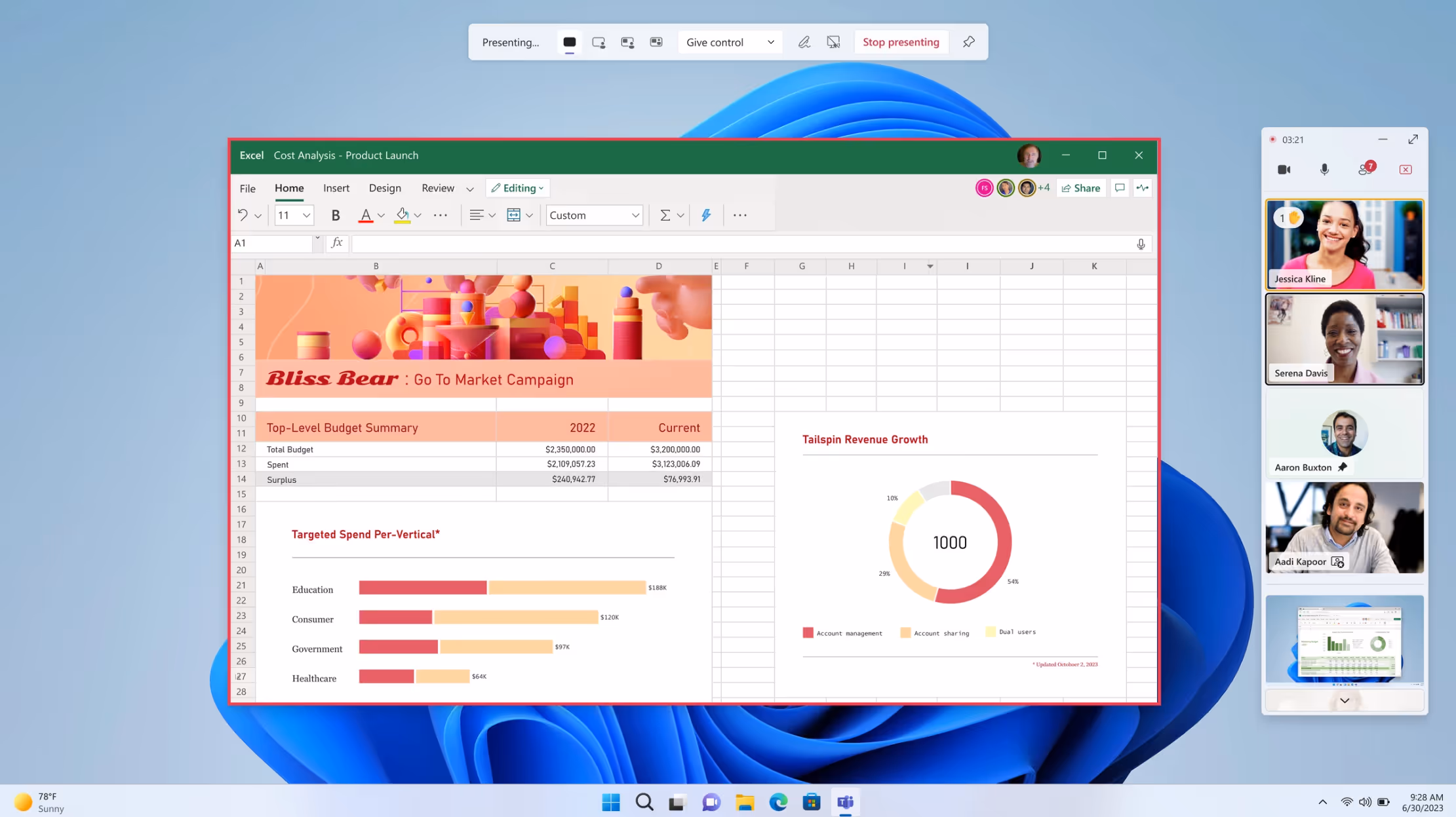Click the formula bar microphone icon
The width and height of the screenshot is (1456, 817).
[x=1141, y=244]
